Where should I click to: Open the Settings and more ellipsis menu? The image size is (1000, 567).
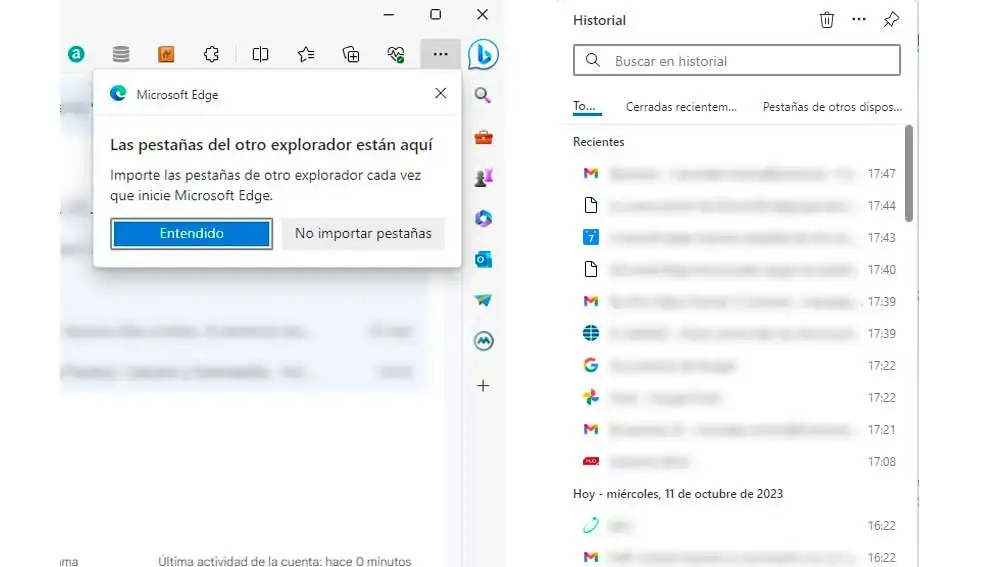click(440, 54)
